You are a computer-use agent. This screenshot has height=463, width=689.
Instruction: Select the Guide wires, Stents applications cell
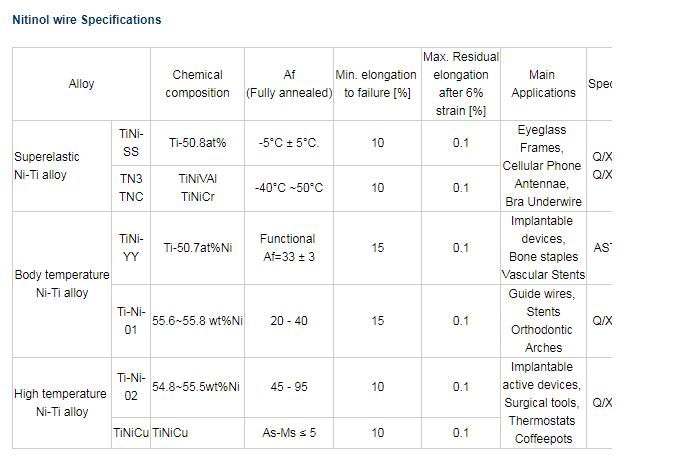543,321
